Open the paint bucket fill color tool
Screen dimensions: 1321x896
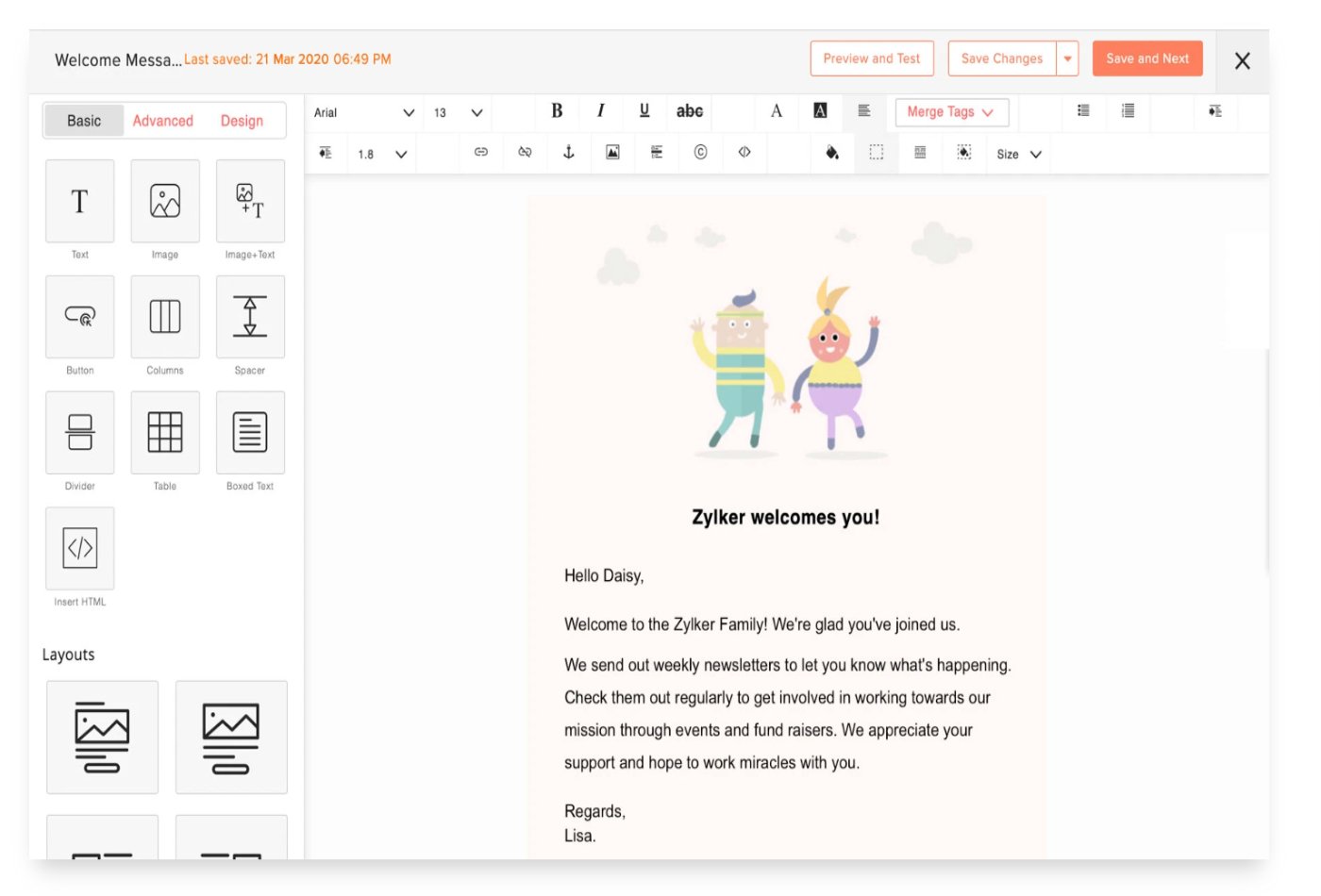(x=832, y=152)
